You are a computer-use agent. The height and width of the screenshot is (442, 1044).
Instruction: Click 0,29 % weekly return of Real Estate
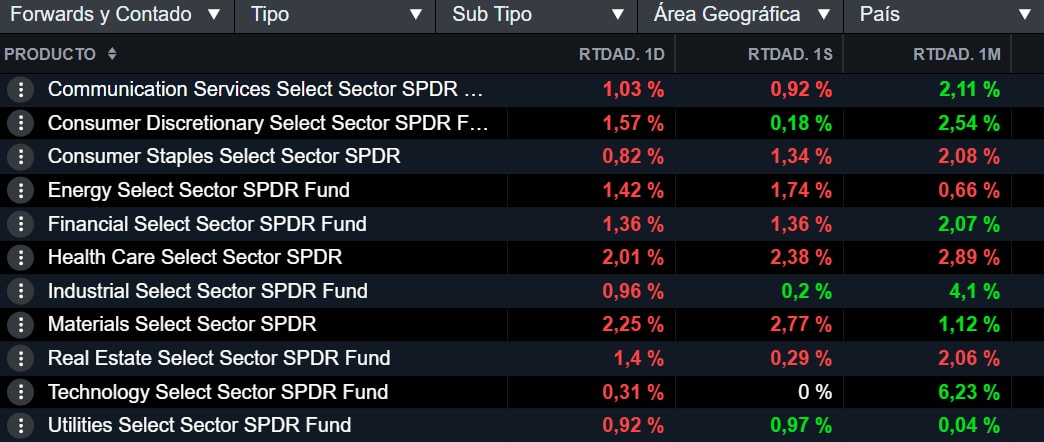tap(801, 358)
